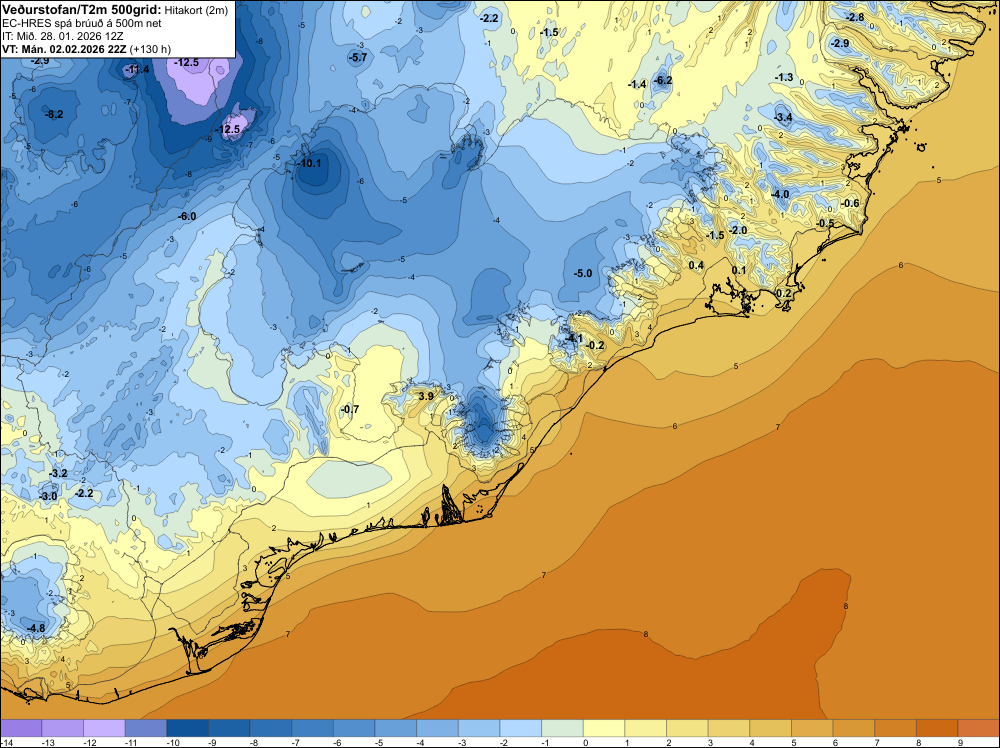Select the -2.8 temperature value

pyautogui.click(x=855, y=17)
